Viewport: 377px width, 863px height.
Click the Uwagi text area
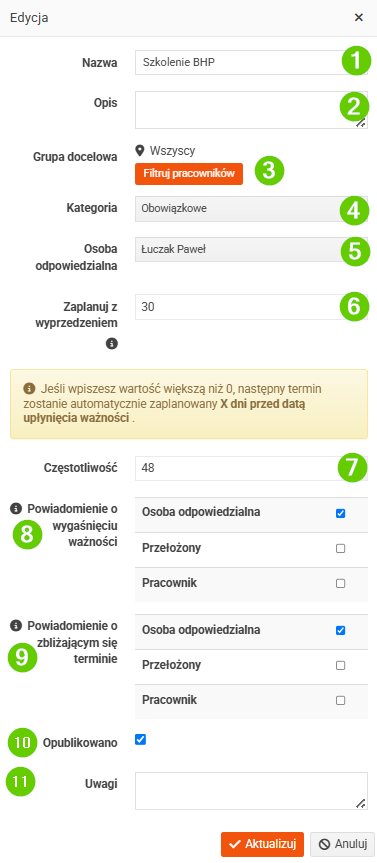pyautogui.click(x=252, y=791)
